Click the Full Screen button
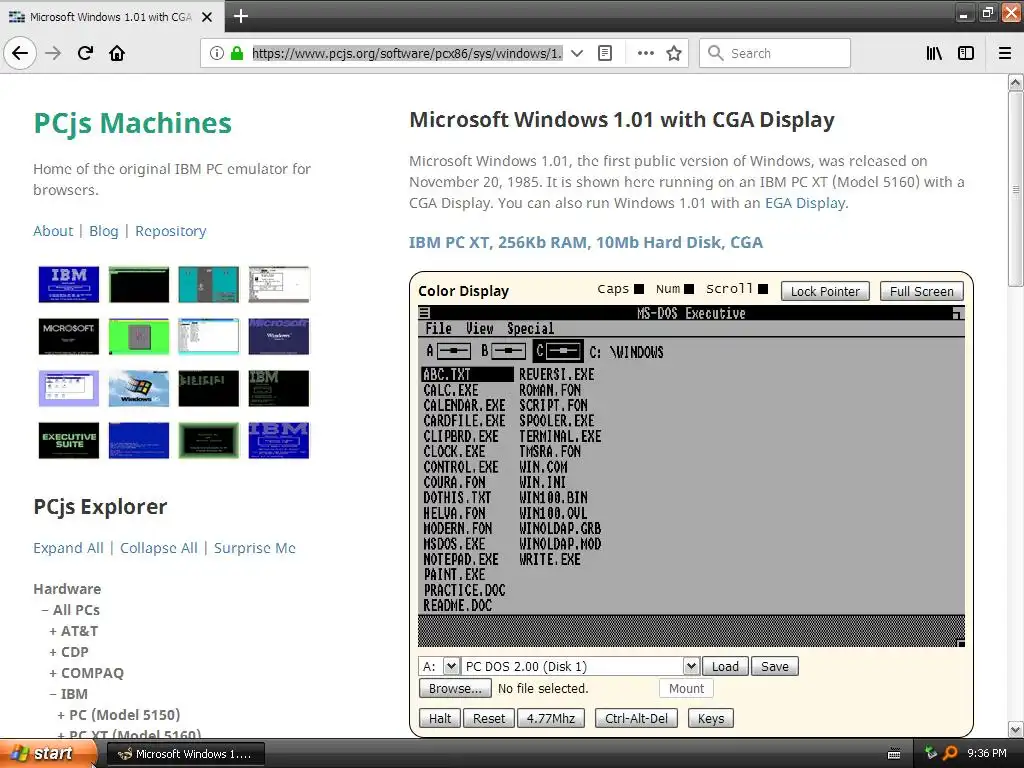The image size is (1024, 768). point(921,291)
